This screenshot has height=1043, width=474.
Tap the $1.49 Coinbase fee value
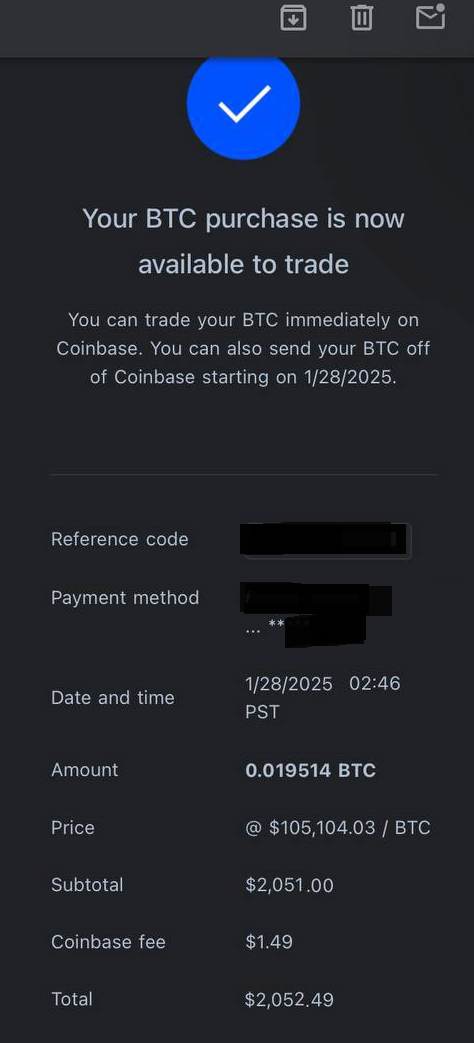(x=269, y=942)
